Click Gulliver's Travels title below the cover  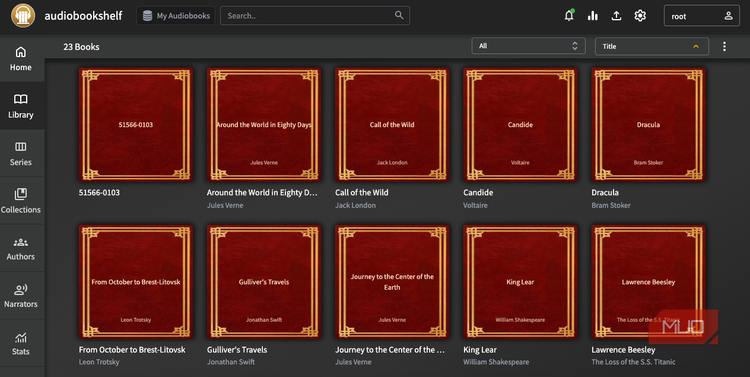coord(237,350)
